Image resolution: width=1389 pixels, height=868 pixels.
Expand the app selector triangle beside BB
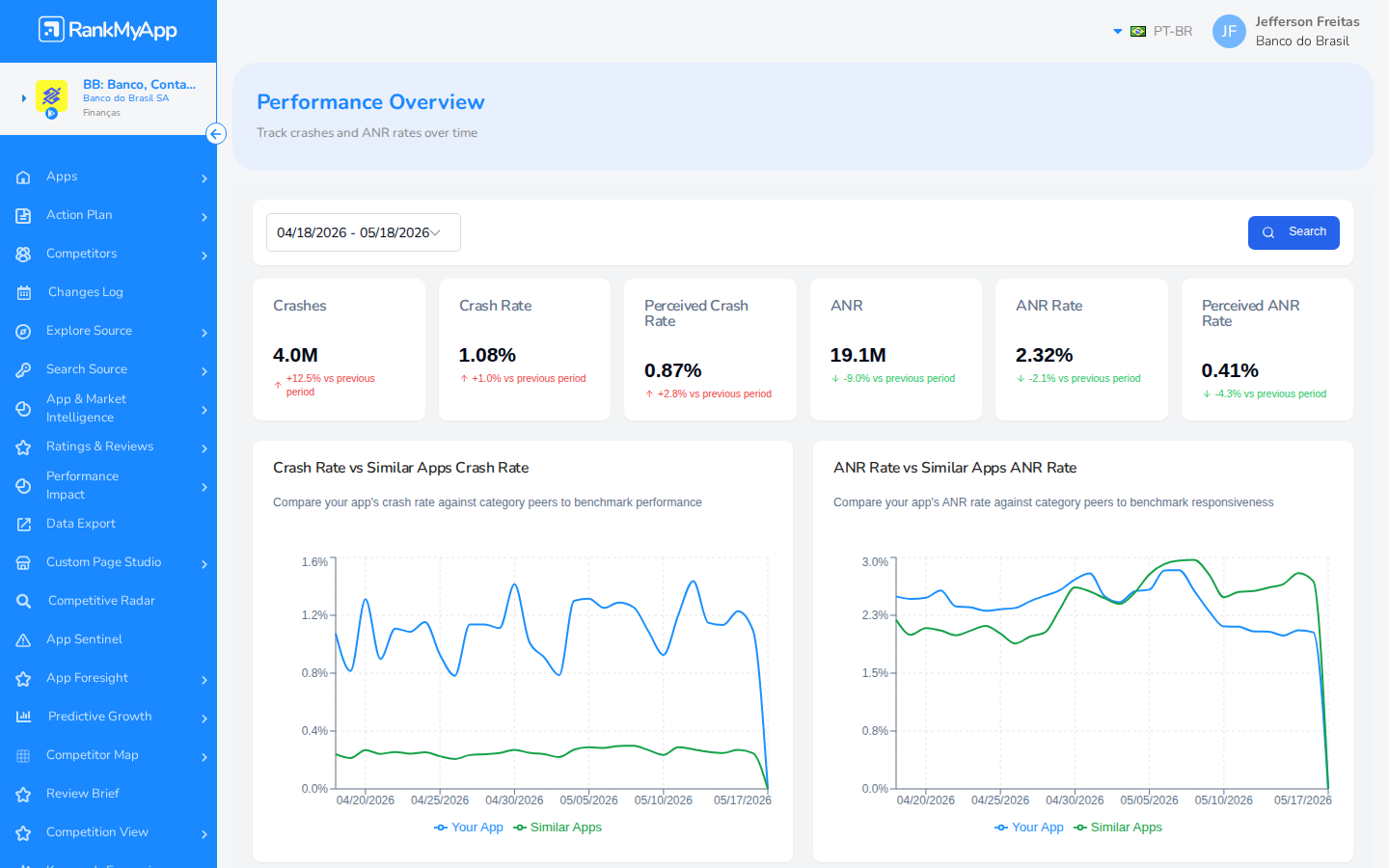pos(24,98)
